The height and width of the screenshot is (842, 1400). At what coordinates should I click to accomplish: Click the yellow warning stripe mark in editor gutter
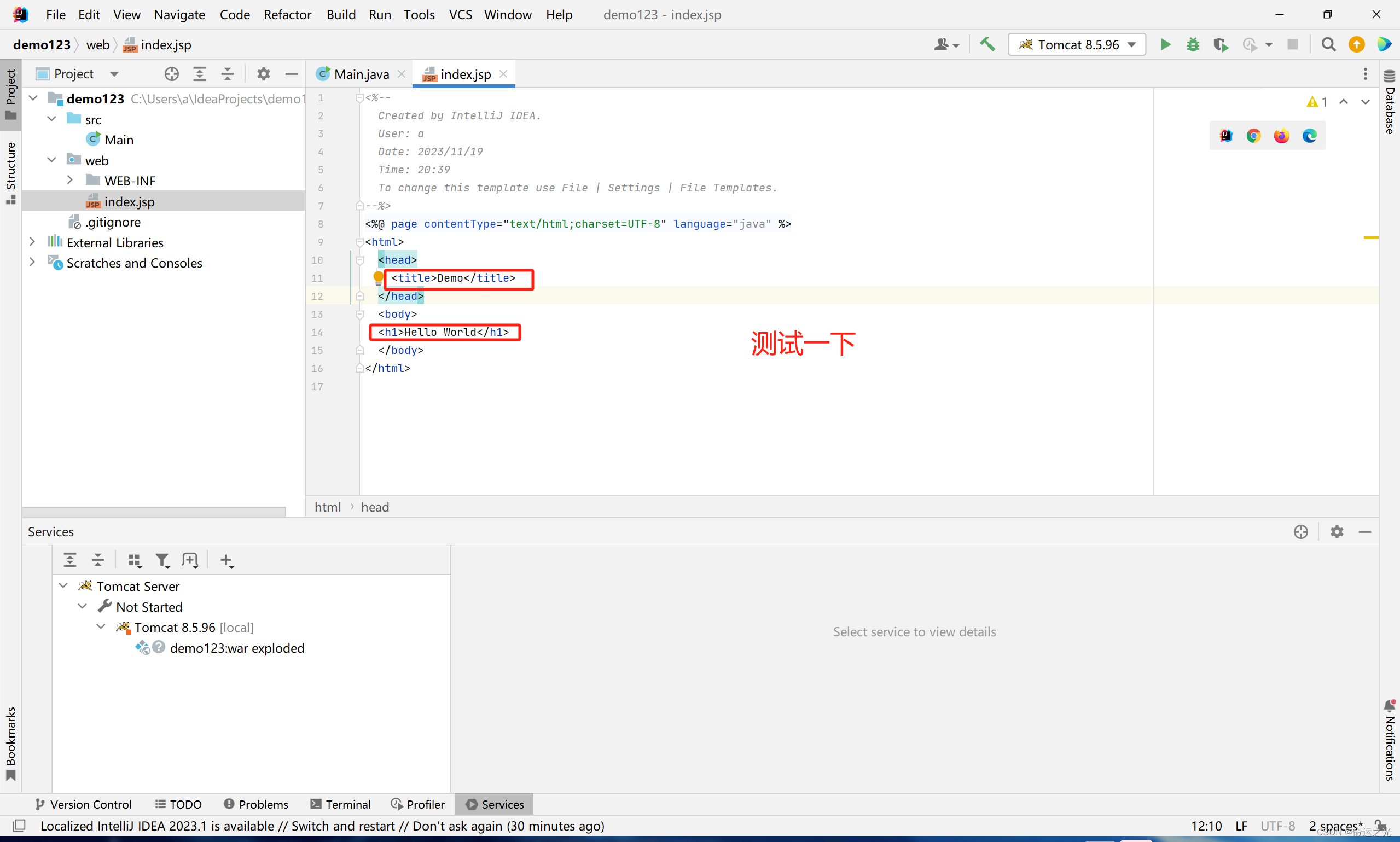[x=1370, y=237]
